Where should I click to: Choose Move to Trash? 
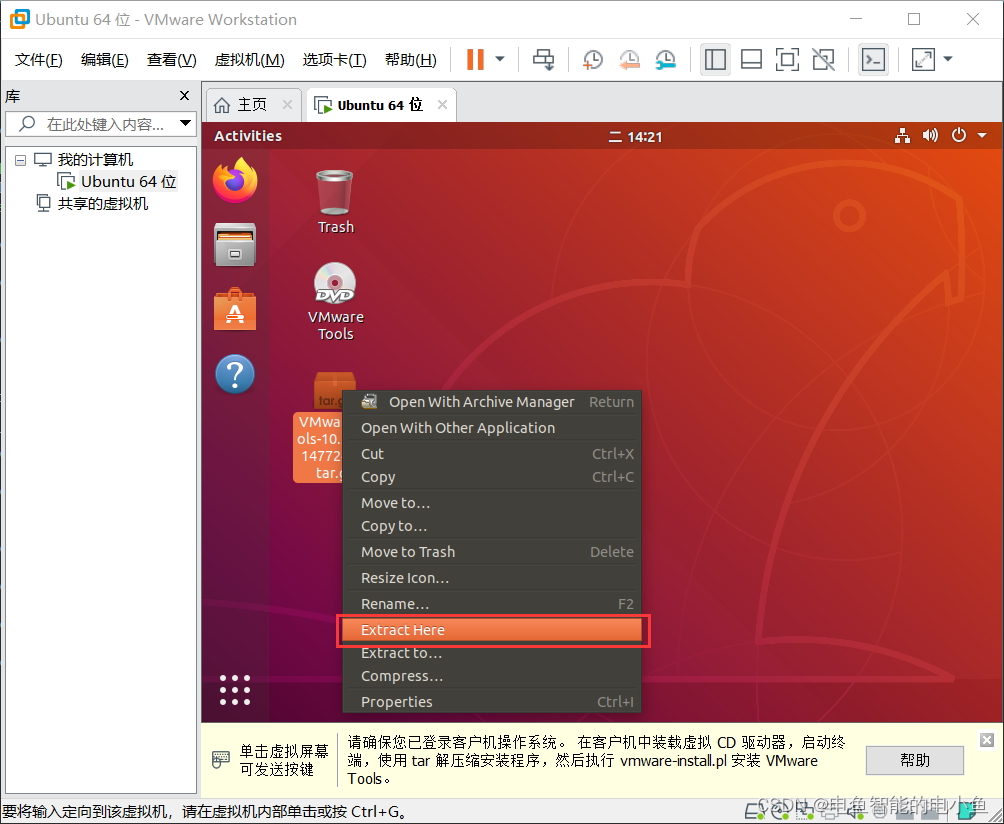(492, 552)
